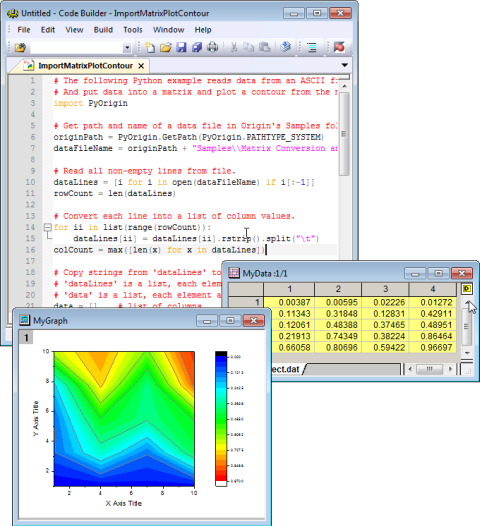The width and height of the screenshot is (480, 526).
Task: Click MyData vertical scroll down arrow
Action: tap(467, 353)
